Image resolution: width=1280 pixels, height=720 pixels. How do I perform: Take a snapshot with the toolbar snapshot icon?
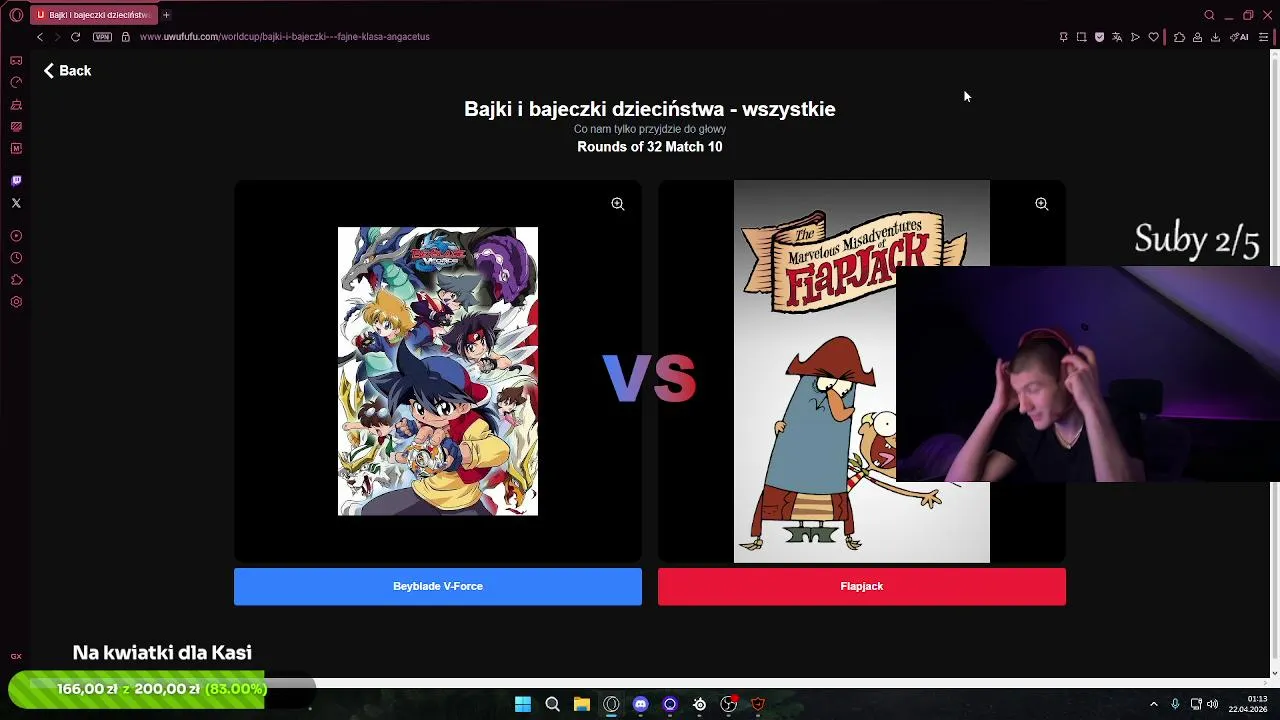click(x=1081, y=37)
